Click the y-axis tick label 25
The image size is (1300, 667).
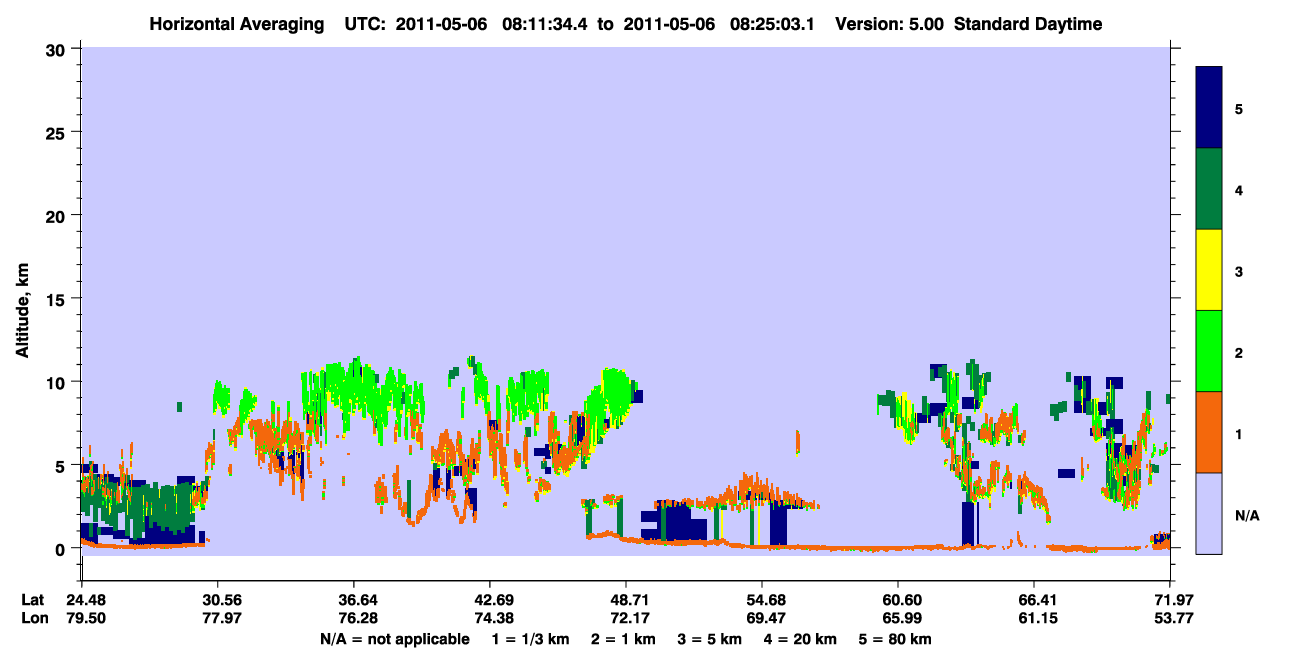(57, 132)
